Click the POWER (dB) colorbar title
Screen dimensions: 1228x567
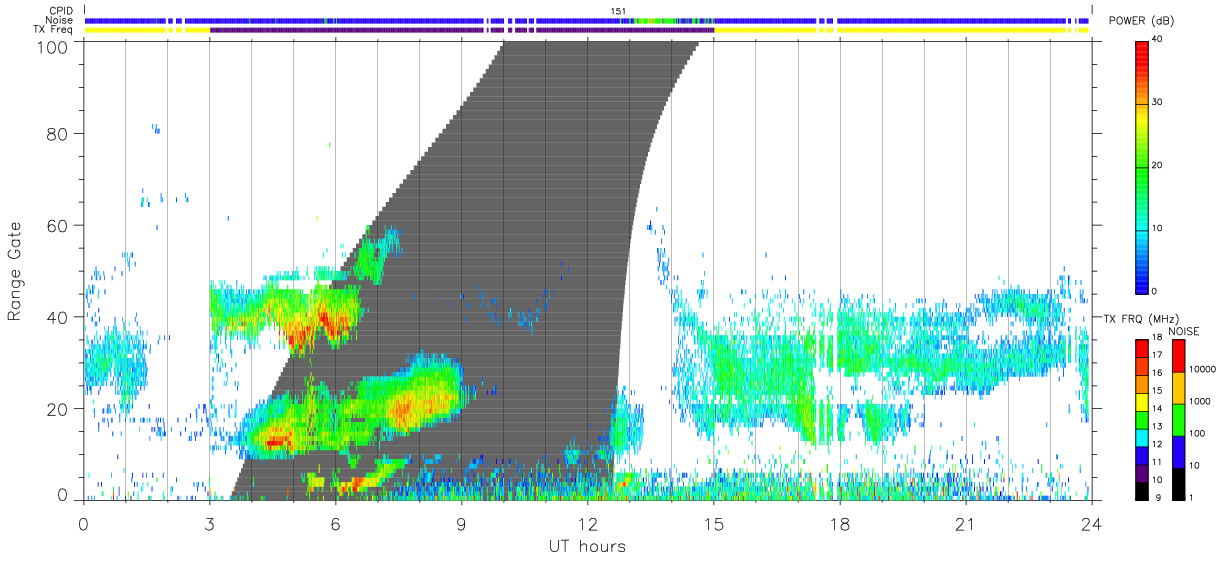coord(1141,21)
